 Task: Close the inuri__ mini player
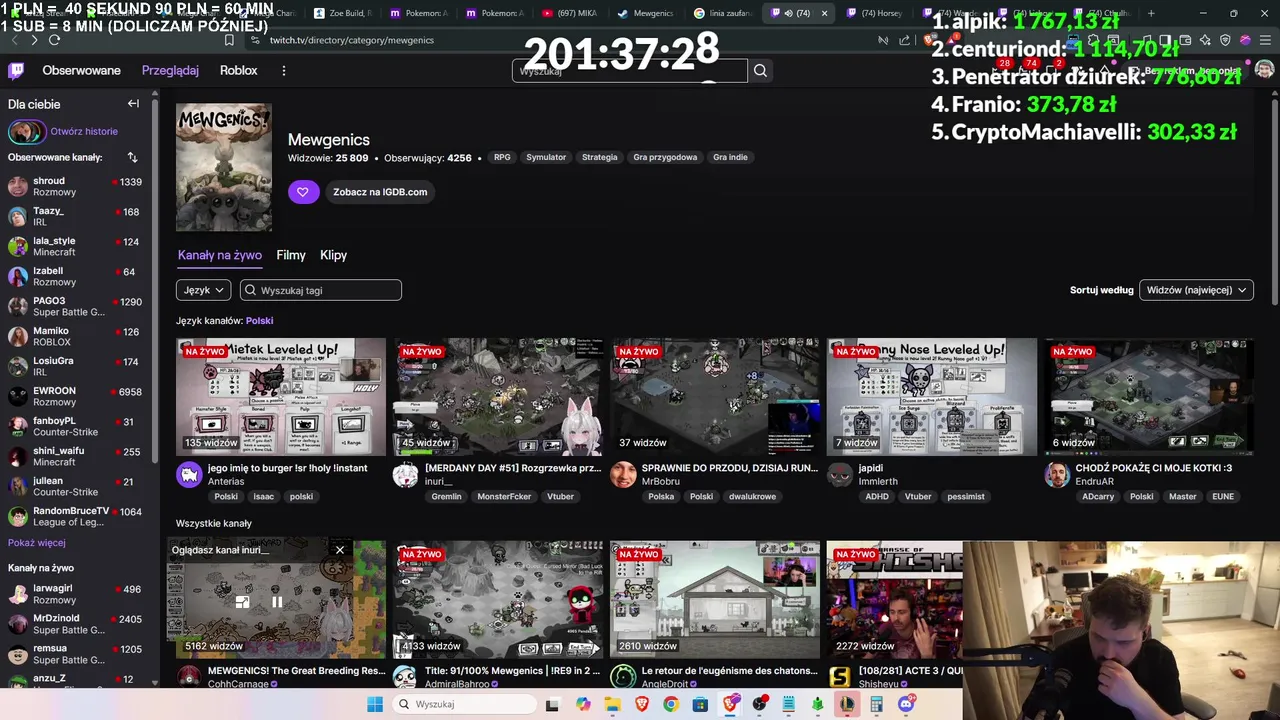click(340, 550)
